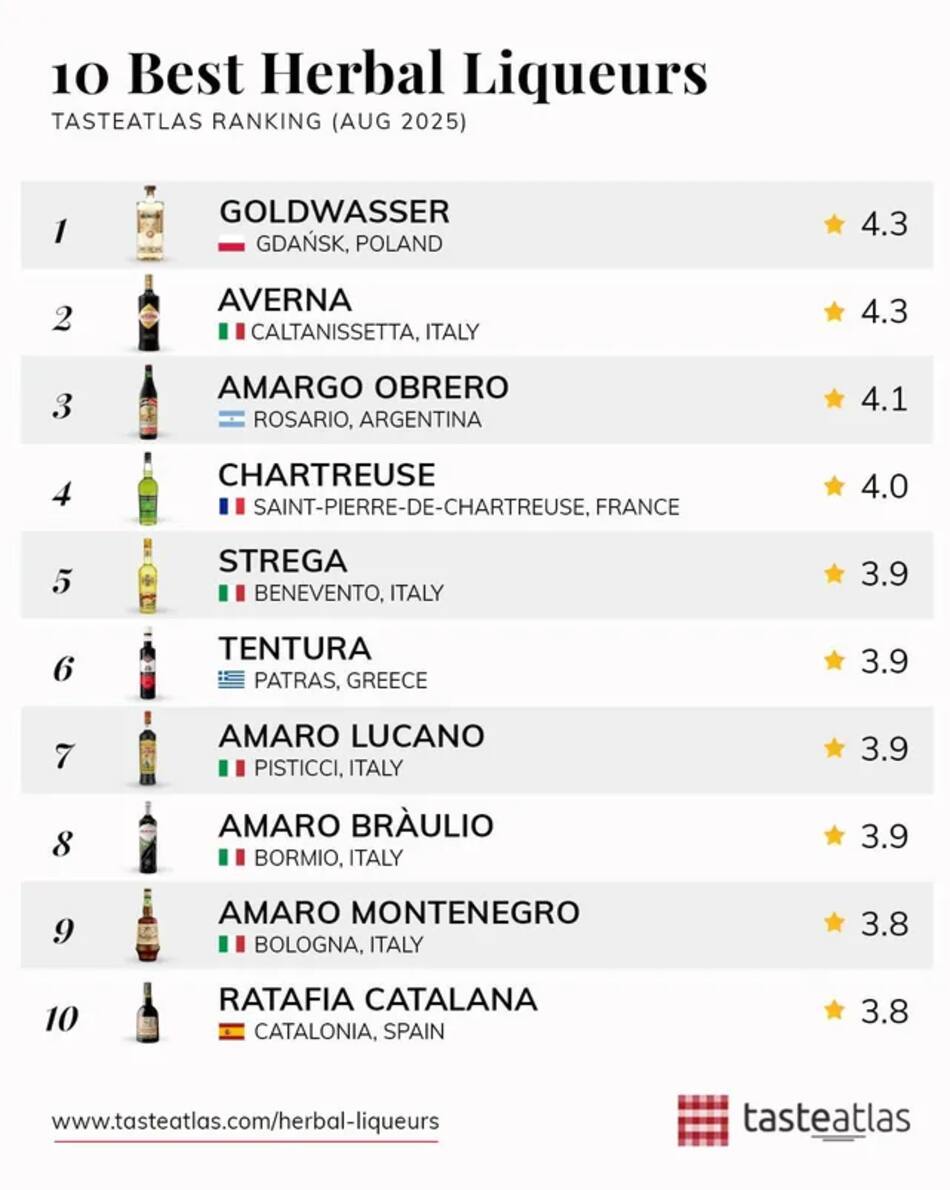Click the Italy flag next to Caltanissetta

pyautogui.click(x=231, y=332)
